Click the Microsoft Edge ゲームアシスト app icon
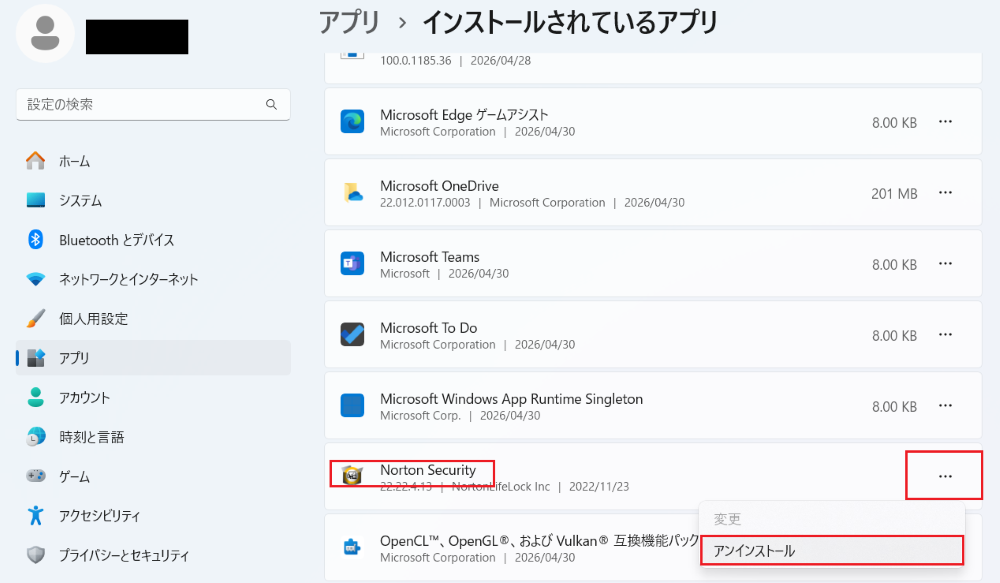1000x583 pixels. tap(352, 121)
